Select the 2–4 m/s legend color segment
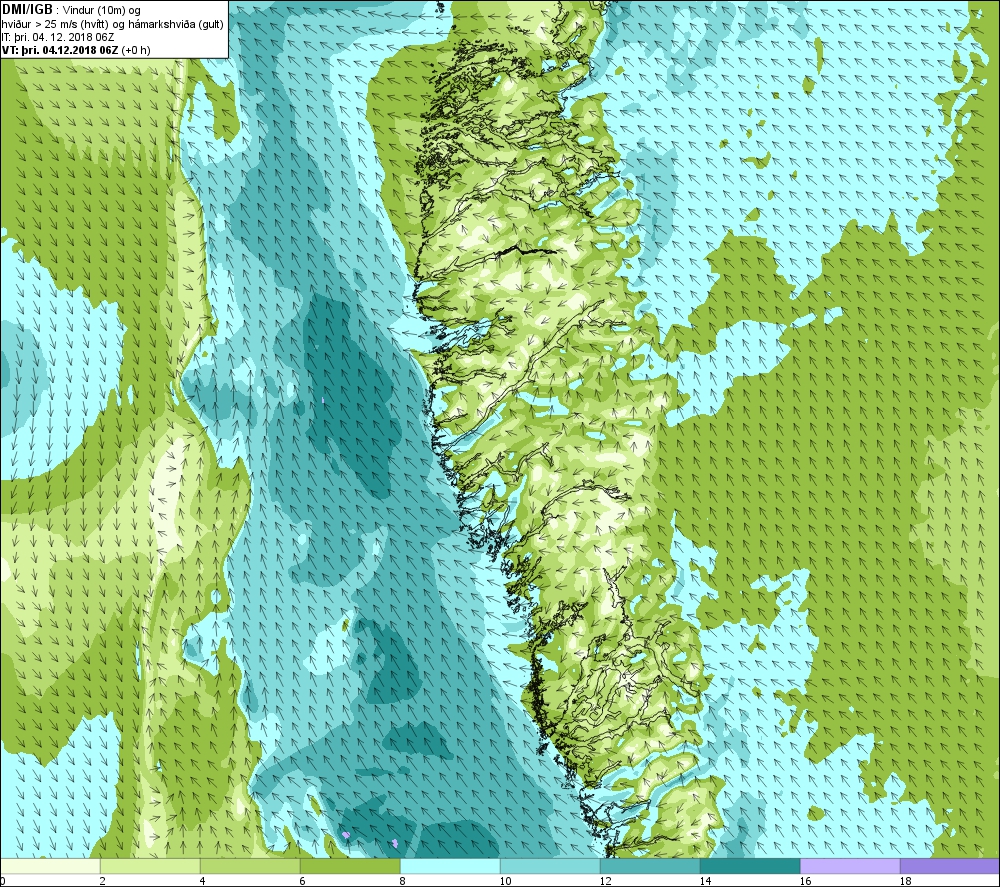The width and height of the screenshot is (1000, 887). coord(150,866)
